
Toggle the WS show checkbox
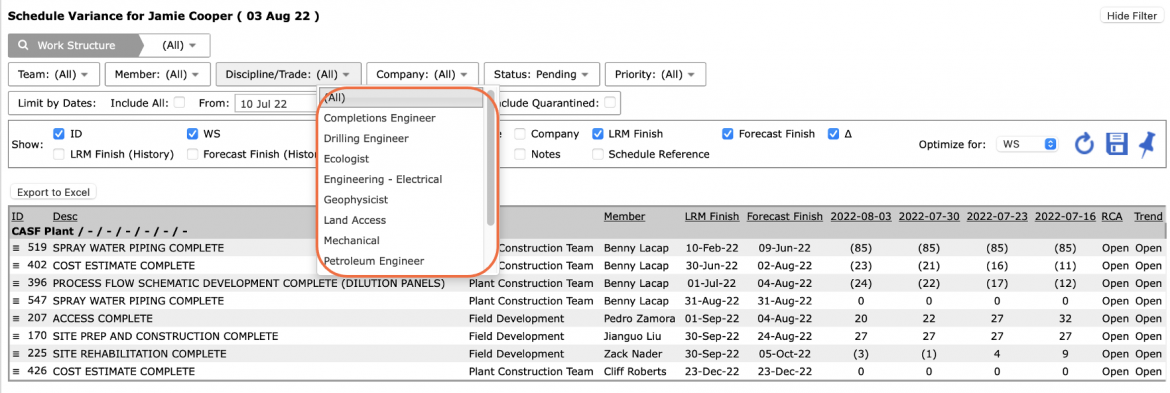(193, 134)
